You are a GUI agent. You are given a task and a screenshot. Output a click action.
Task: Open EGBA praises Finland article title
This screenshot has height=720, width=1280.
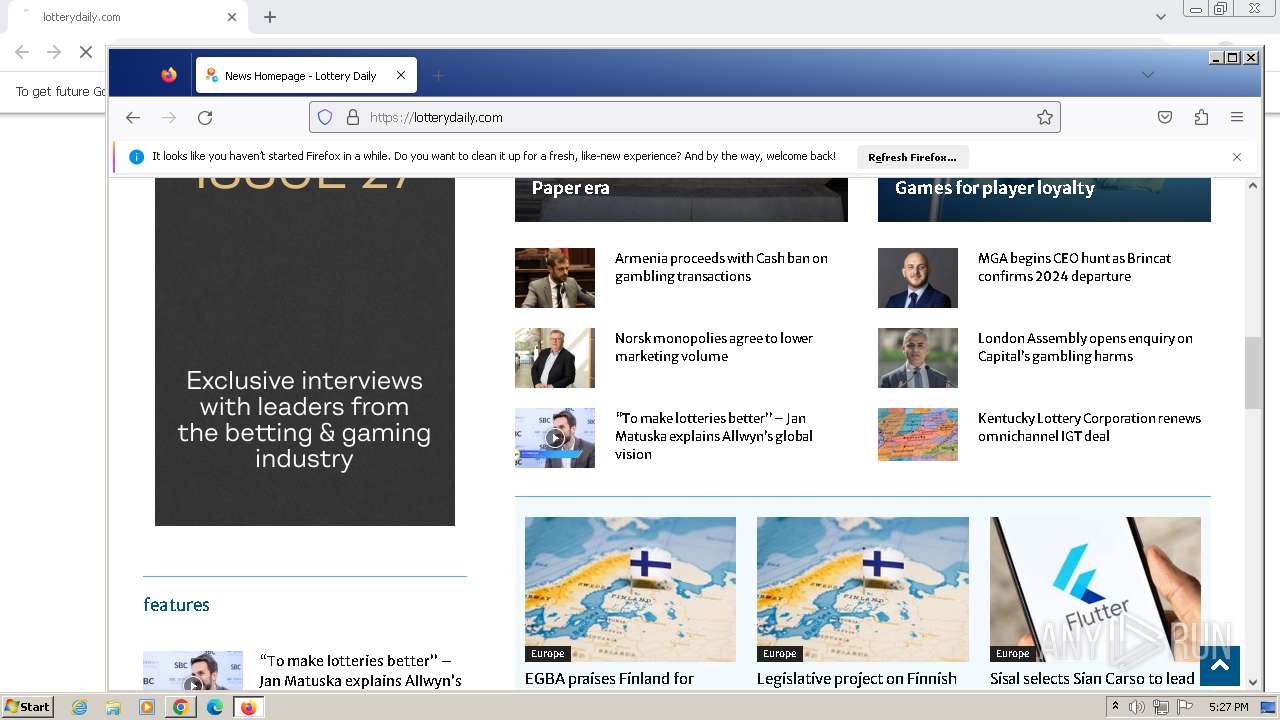coord(609,679)
